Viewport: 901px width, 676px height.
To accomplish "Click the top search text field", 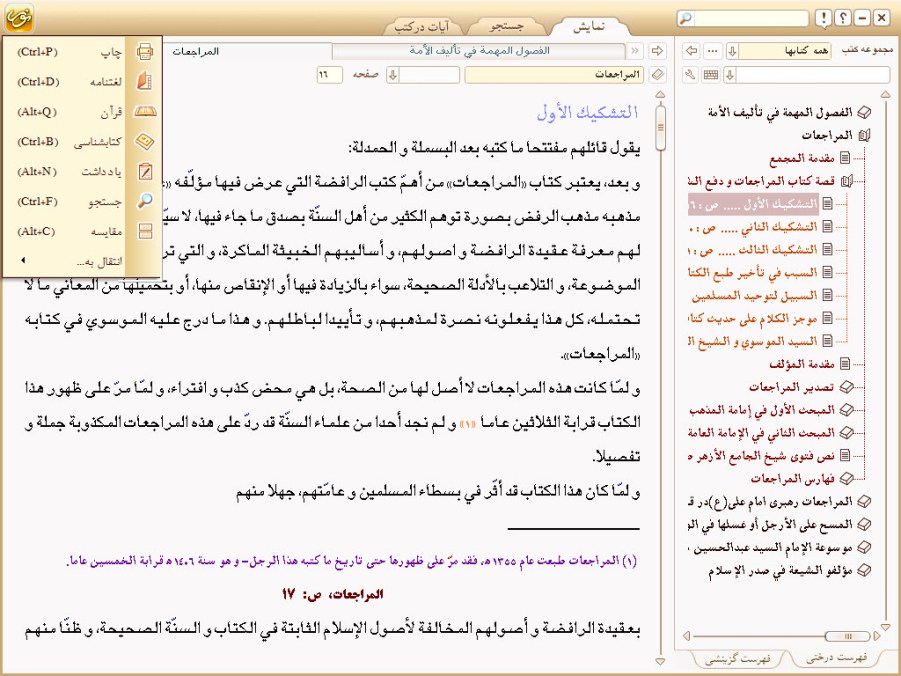I will 750,18.
